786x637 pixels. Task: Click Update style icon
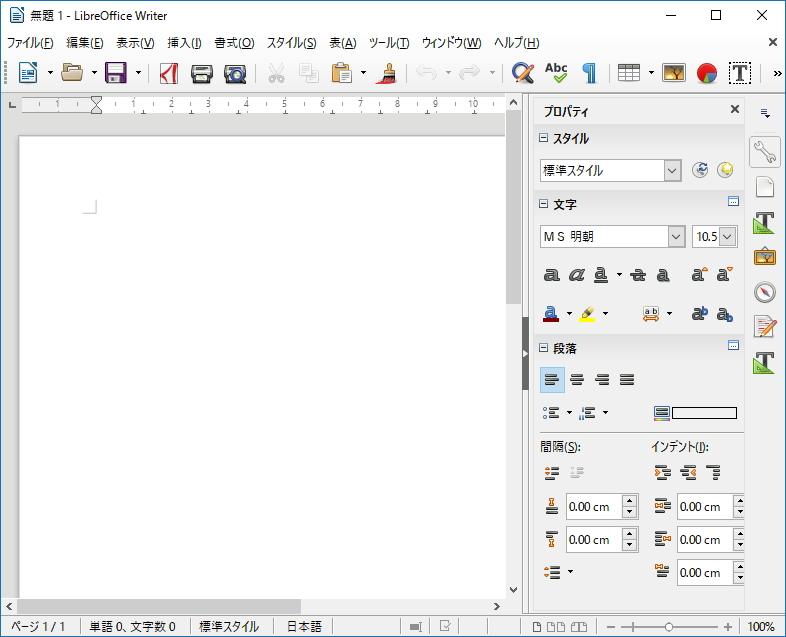[x=700, y=170]
